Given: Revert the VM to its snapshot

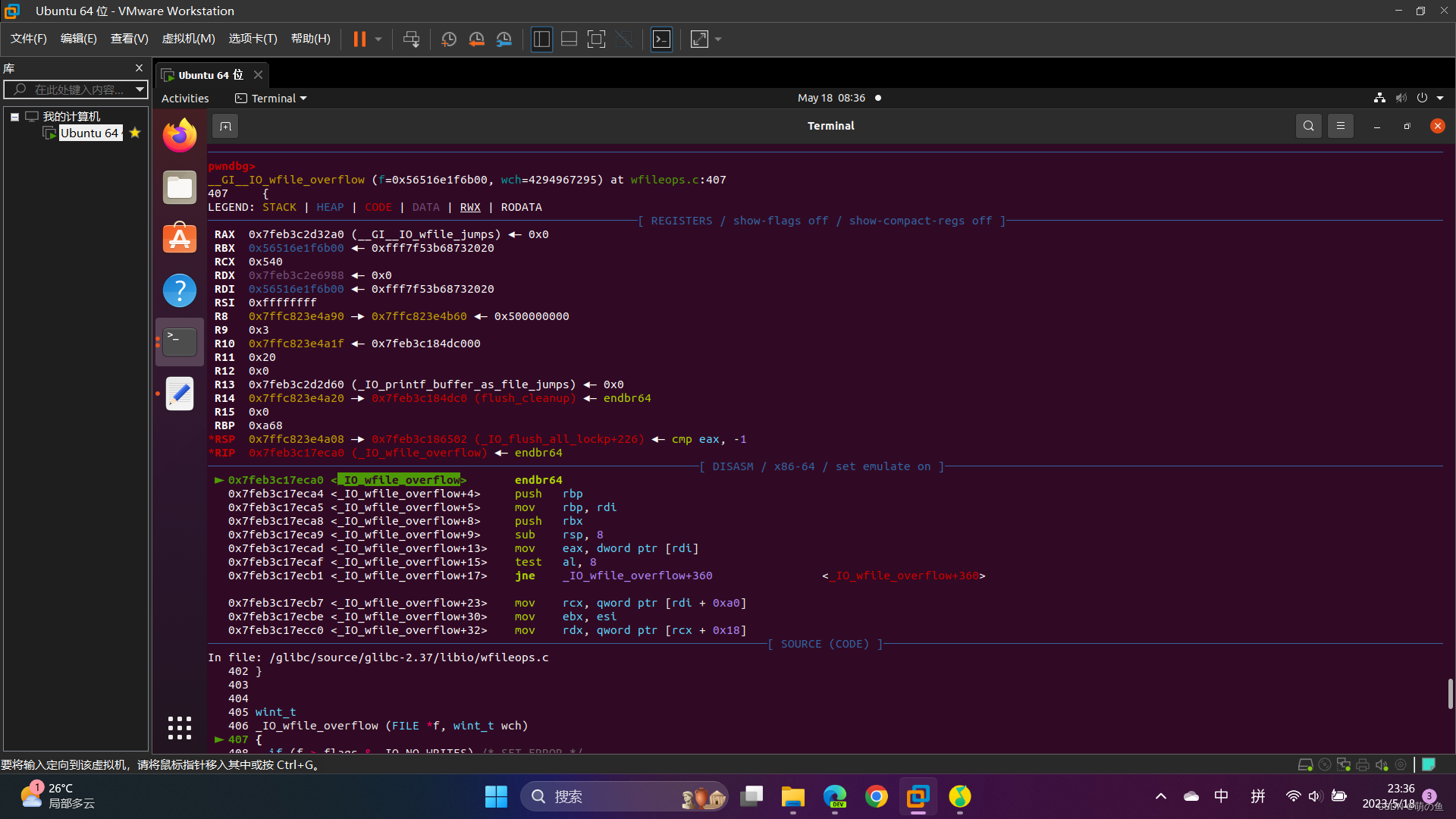Looking at the screenshot, I should [476, 39].
